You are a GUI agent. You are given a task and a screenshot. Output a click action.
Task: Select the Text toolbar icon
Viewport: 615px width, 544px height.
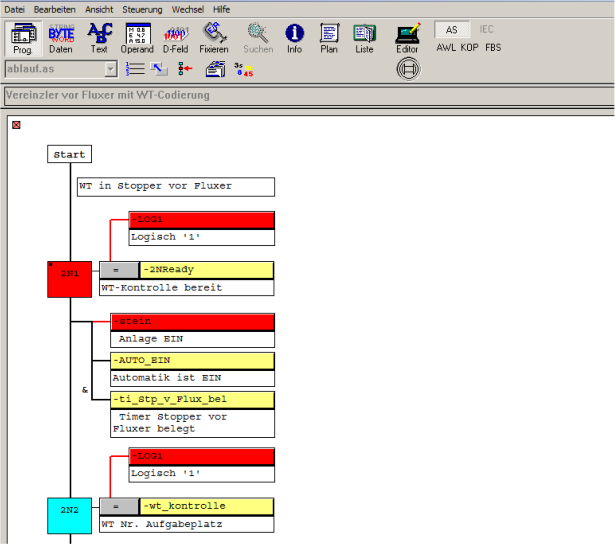point(99,38)
